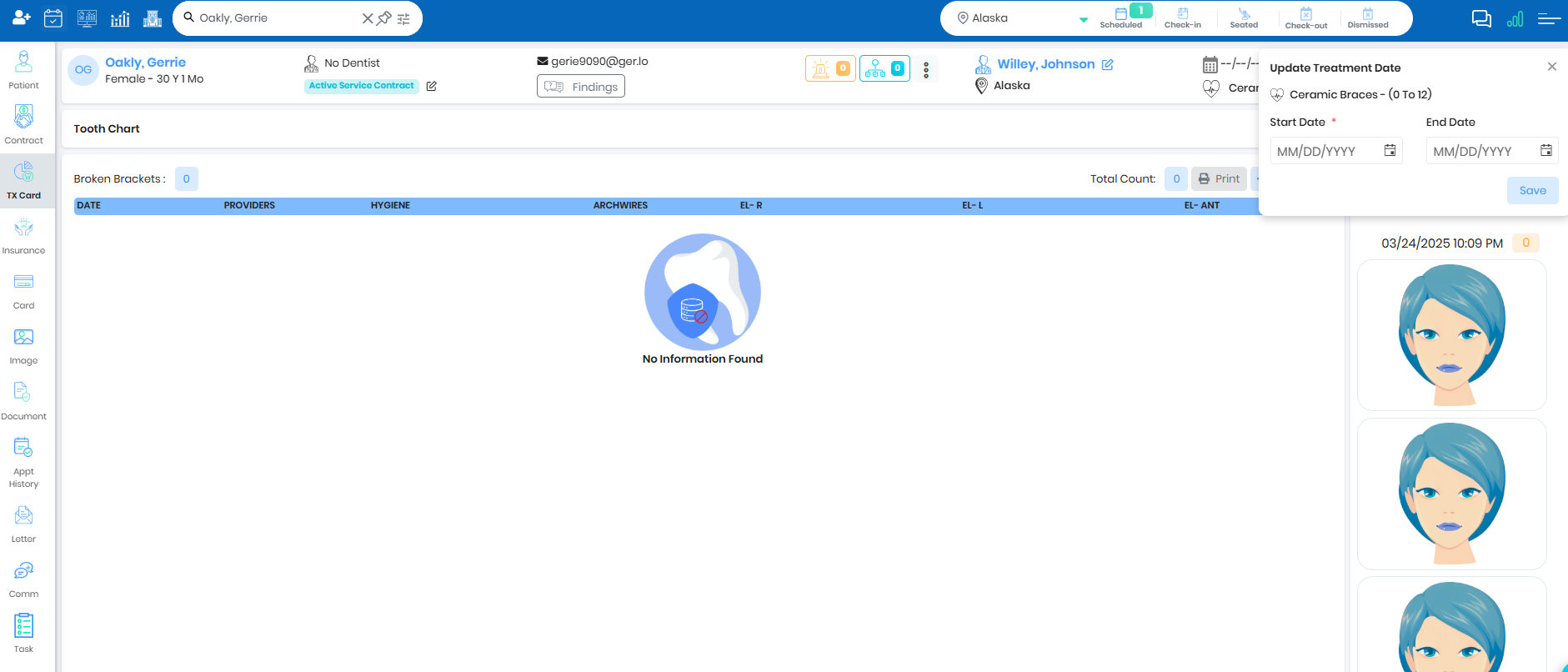Click the Findings button
This screenshot has width=1568, height=672.
coord(581,87)
